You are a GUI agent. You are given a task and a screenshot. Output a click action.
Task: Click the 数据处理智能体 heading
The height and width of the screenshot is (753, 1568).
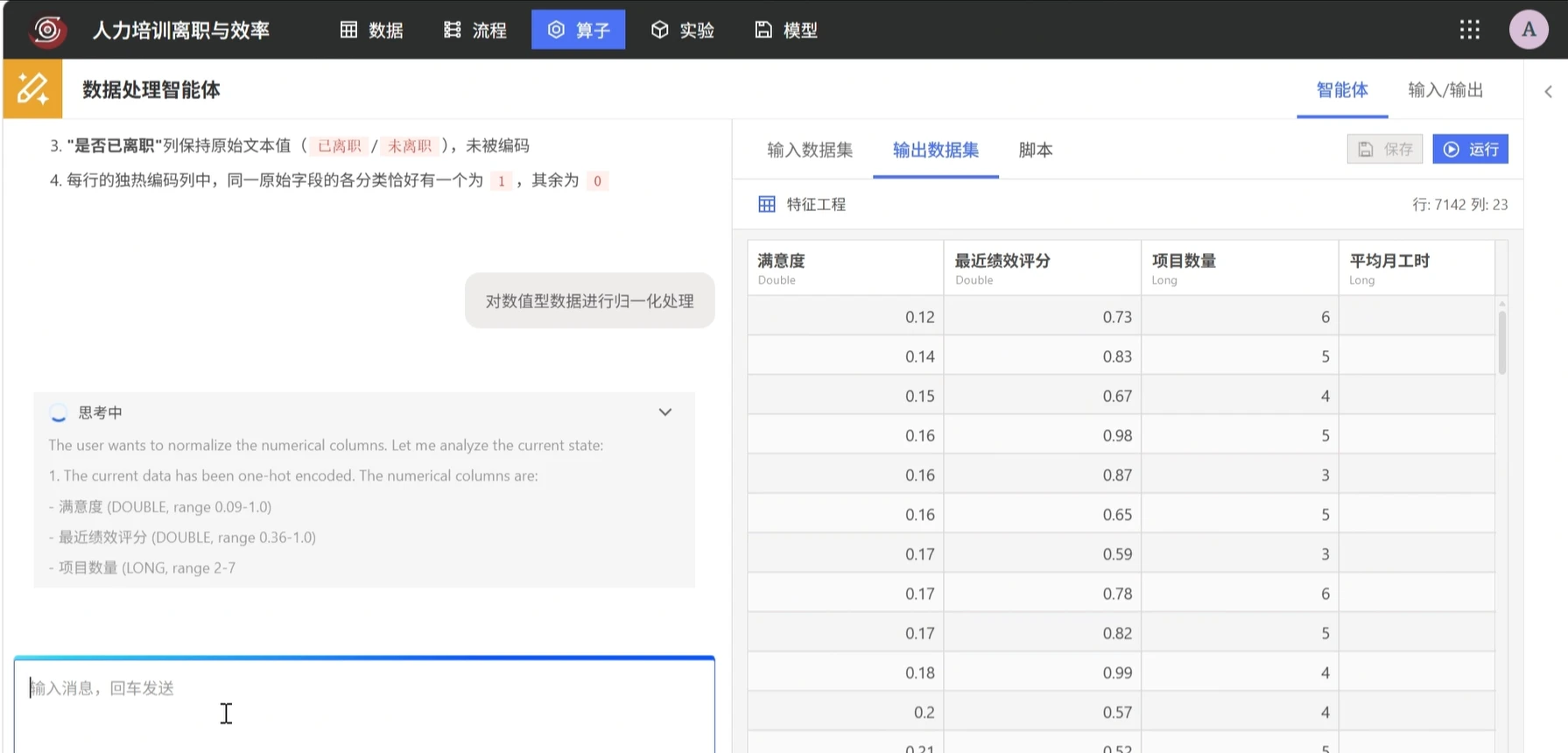coord(151,89)
